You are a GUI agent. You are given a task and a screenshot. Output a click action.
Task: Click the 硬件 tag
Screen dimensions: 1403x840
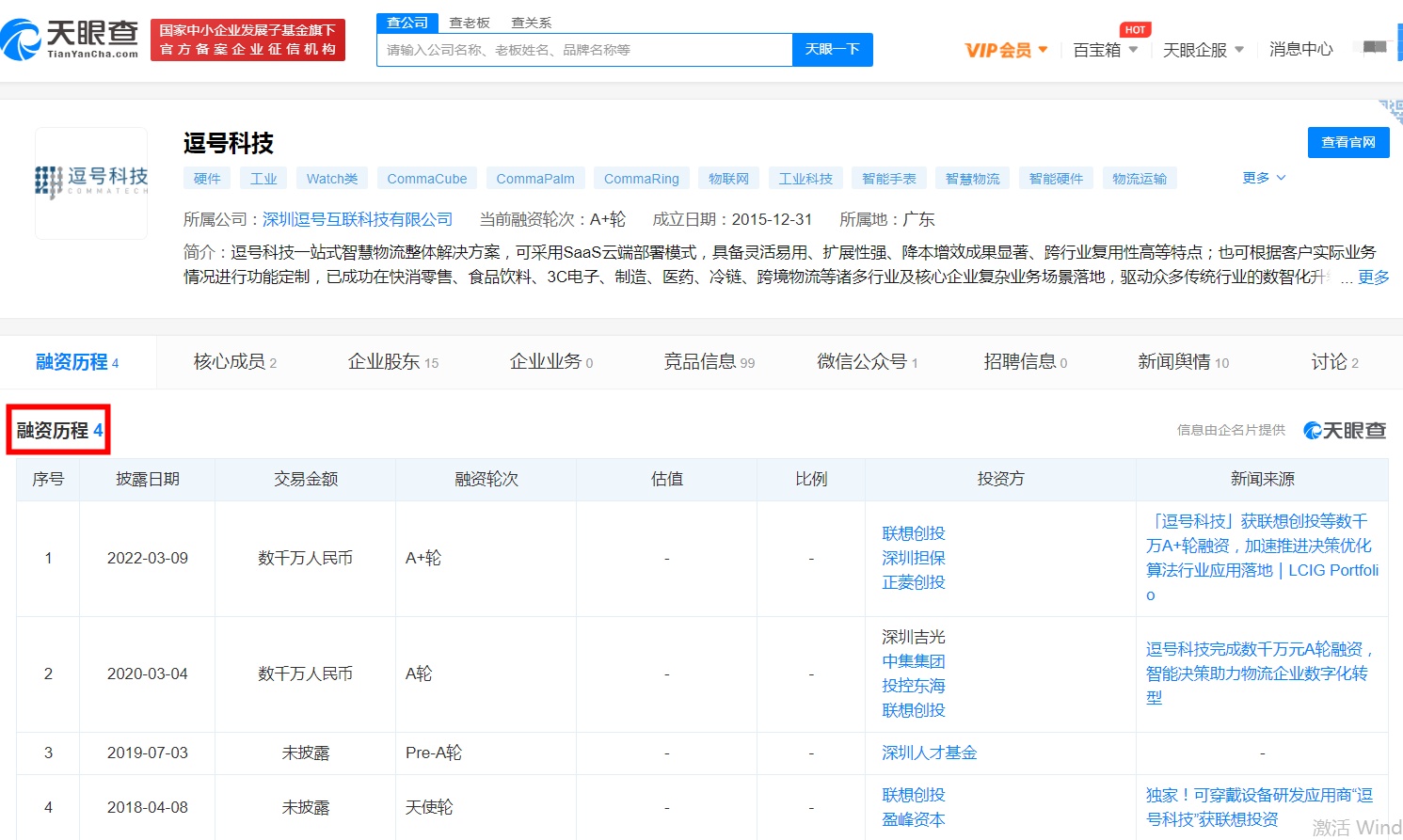tap(207, 179)
